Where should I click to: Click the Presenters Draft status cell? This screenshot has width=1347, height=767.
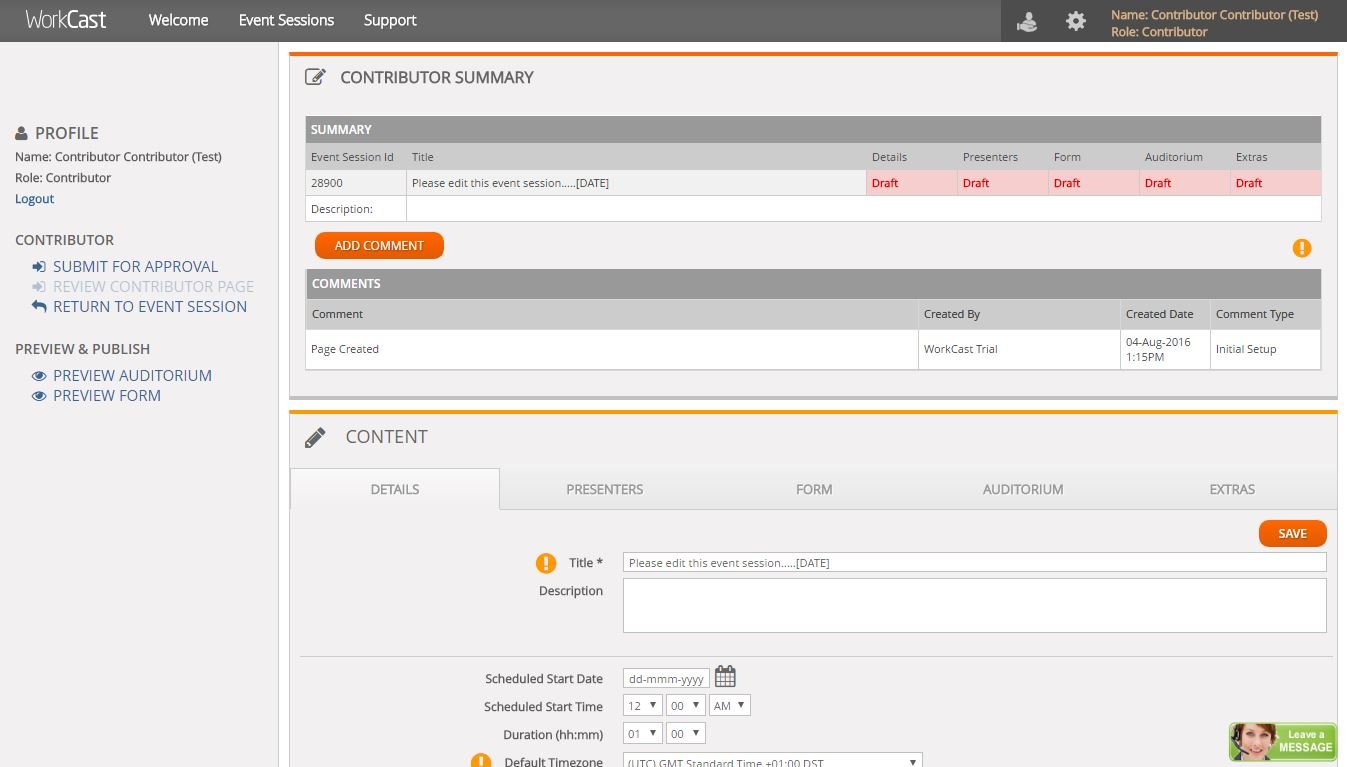(x=1003, y=183)
